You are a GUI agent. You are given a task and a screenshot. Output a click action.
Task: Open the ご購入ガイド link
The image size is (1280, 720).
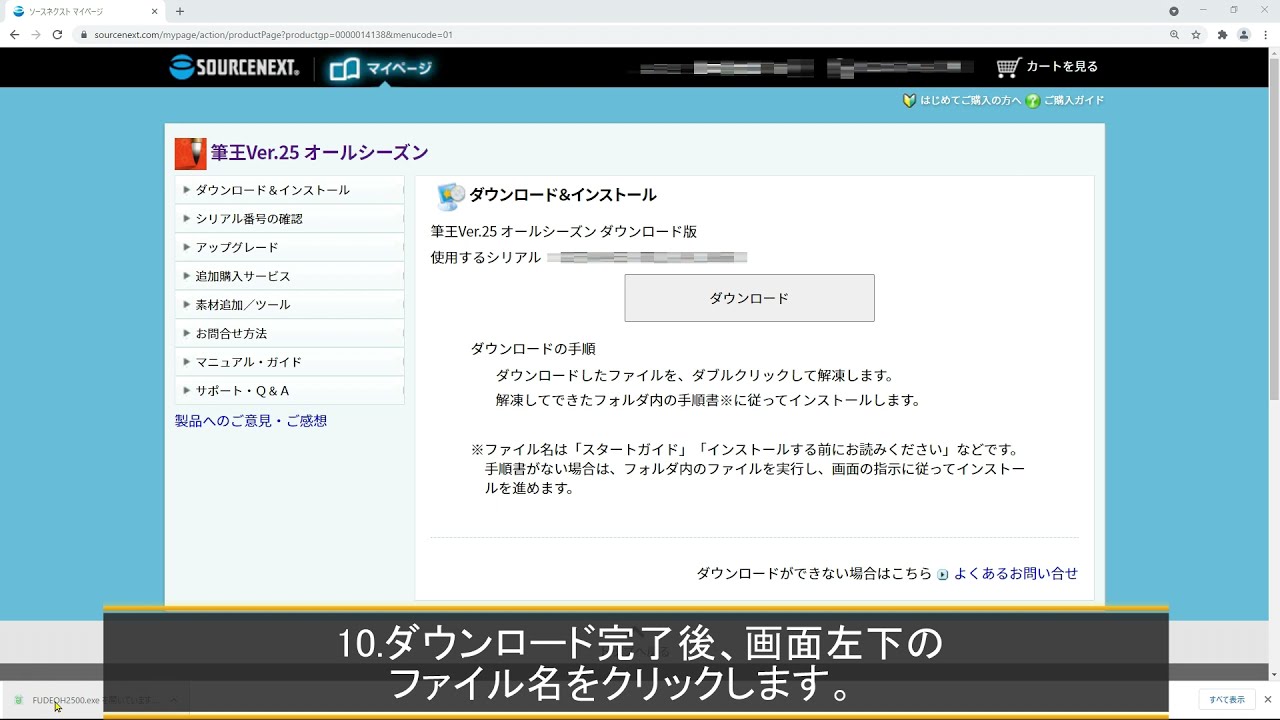click(x=1065, y=100)
